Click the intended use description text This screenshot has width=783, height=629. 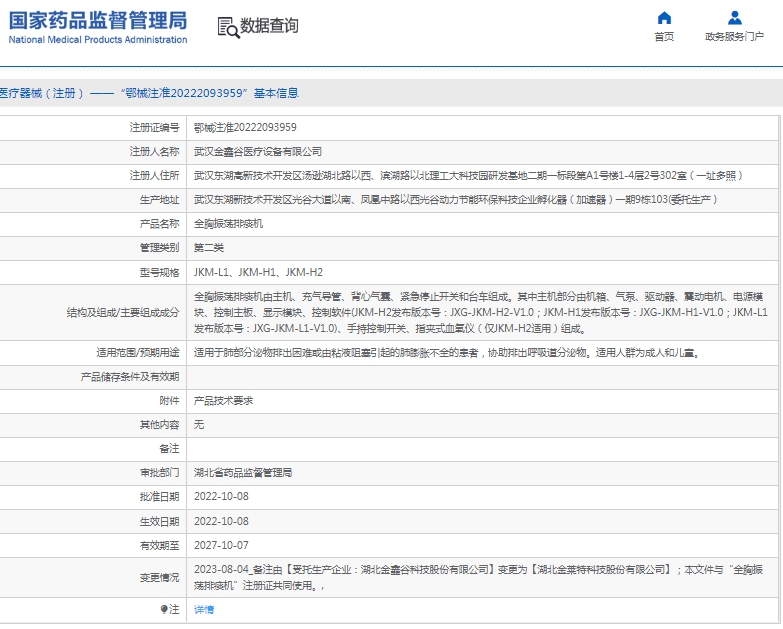447,353
